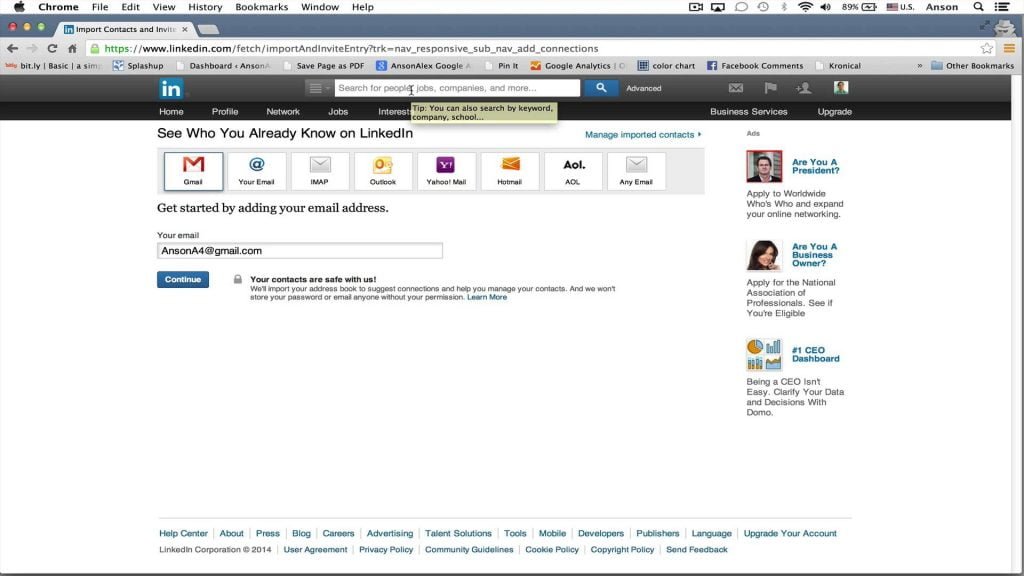
Task: Open the Privacy Policy footer link
Action: [x=386, y=550]
